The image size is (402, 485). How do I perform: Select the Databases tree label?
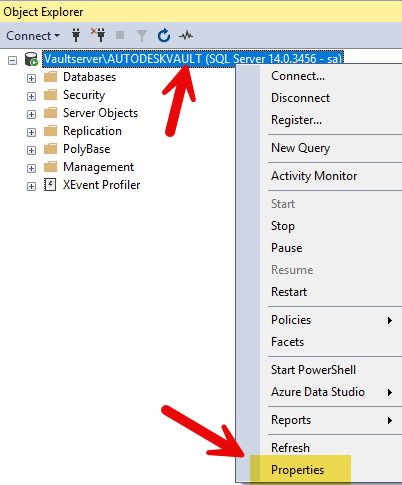click(x=89, y=77)
